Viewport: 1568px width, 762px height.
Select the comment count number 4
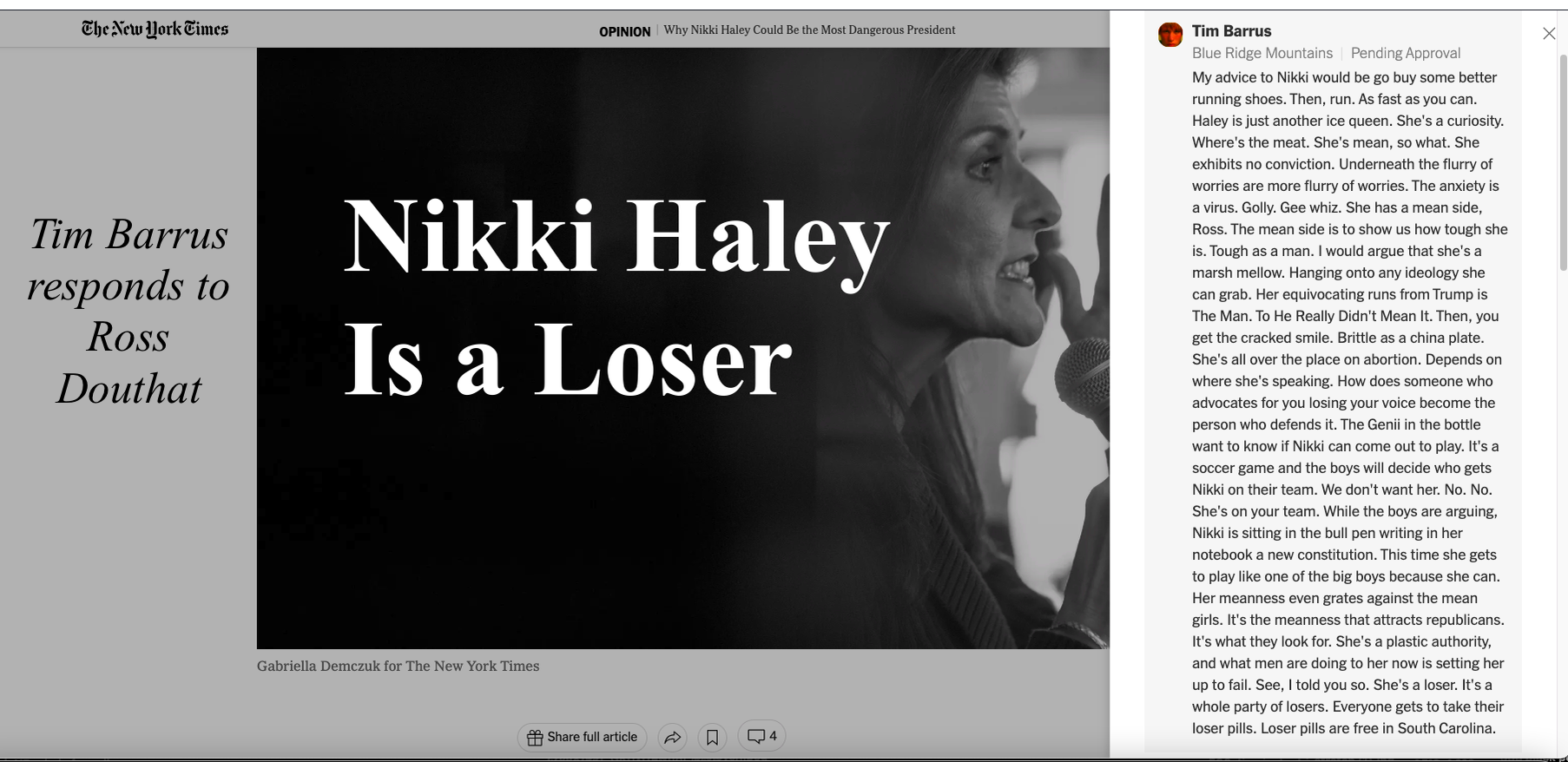tap(773, 736)
